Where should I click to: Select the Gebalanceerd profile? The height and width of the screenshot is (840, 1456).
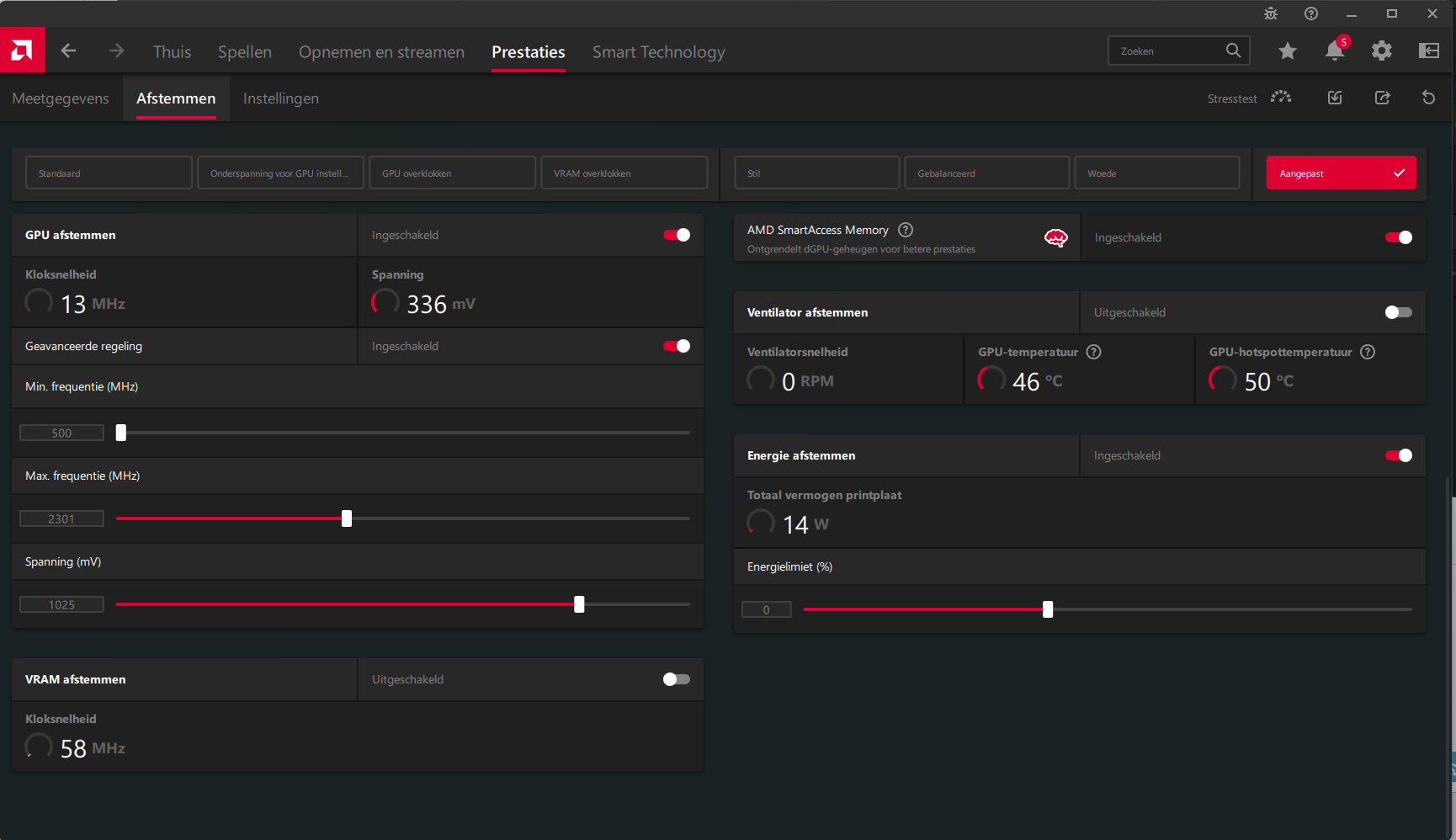(x=986, y=173)
